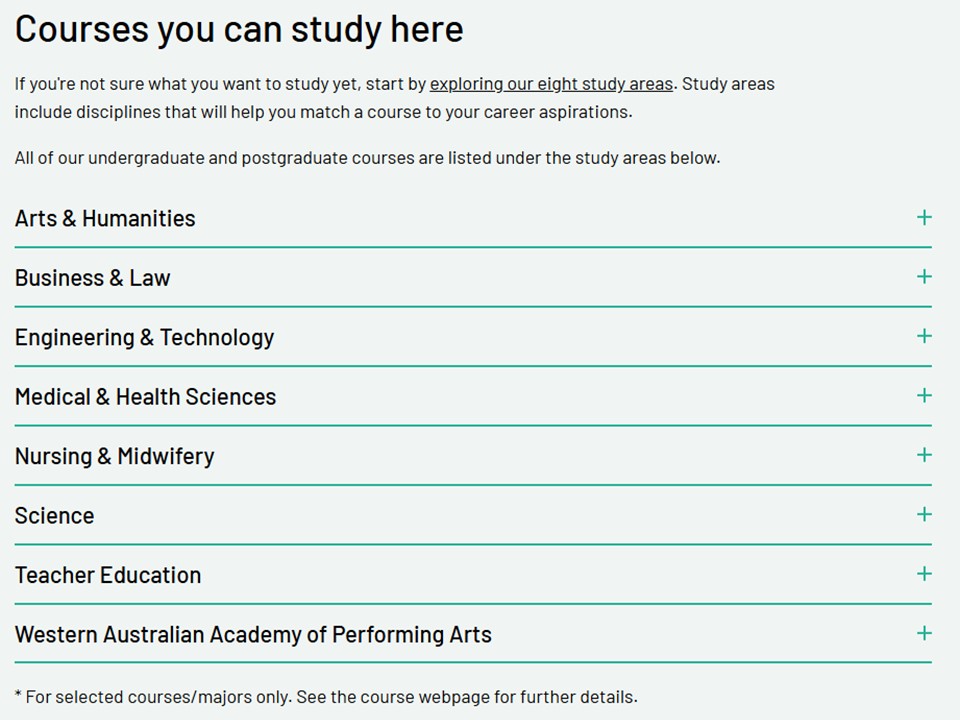Open the 'exploring our eight study areas' link
The width and height of the screenshot is (960, 720).
point(551,84)
